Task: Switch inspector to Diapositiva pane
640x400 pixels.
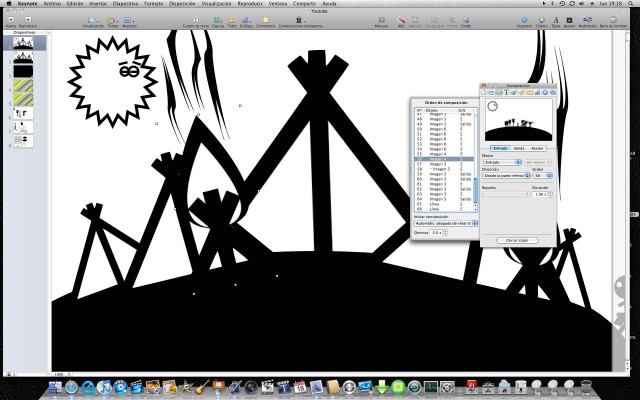Action: click(x=491, y=93)
